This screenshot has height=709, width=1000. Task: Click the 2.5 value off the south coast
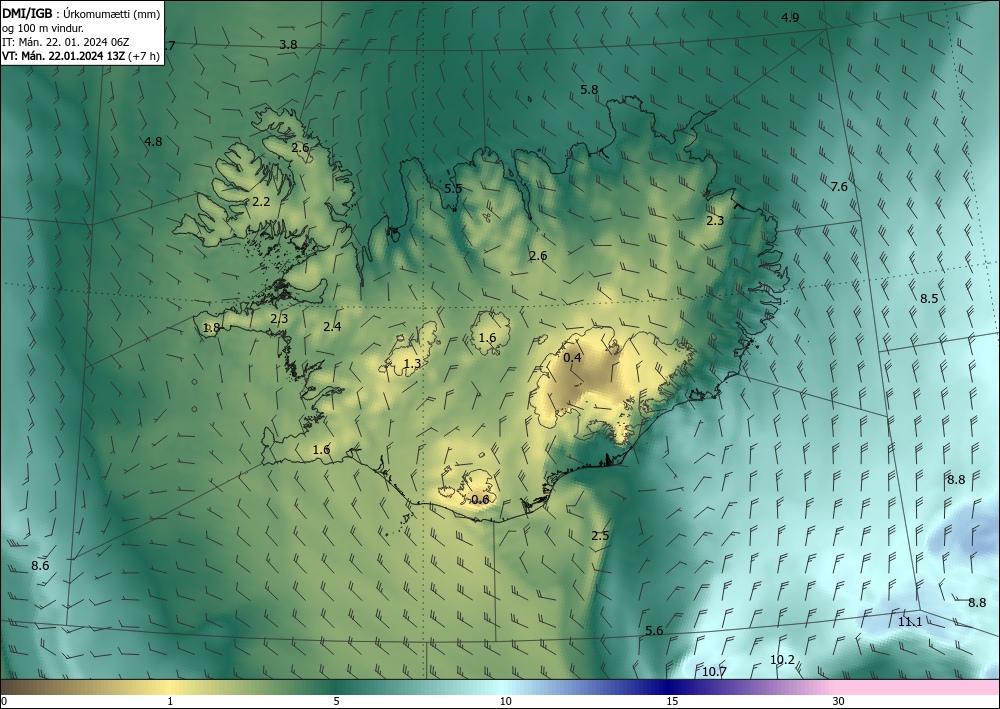600,536
